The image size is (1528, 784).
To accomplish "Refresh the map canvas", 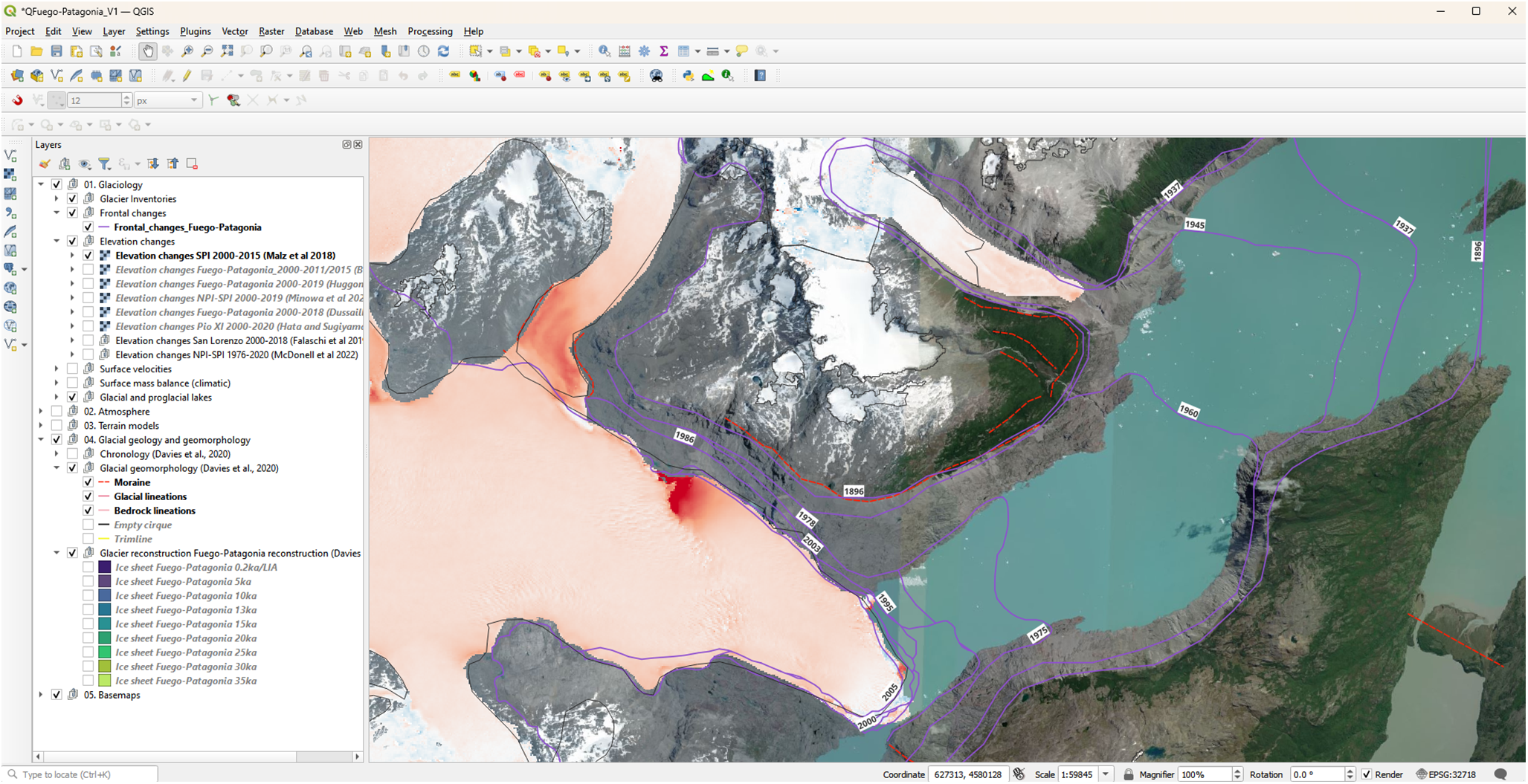I will click(x=444, y=51).
